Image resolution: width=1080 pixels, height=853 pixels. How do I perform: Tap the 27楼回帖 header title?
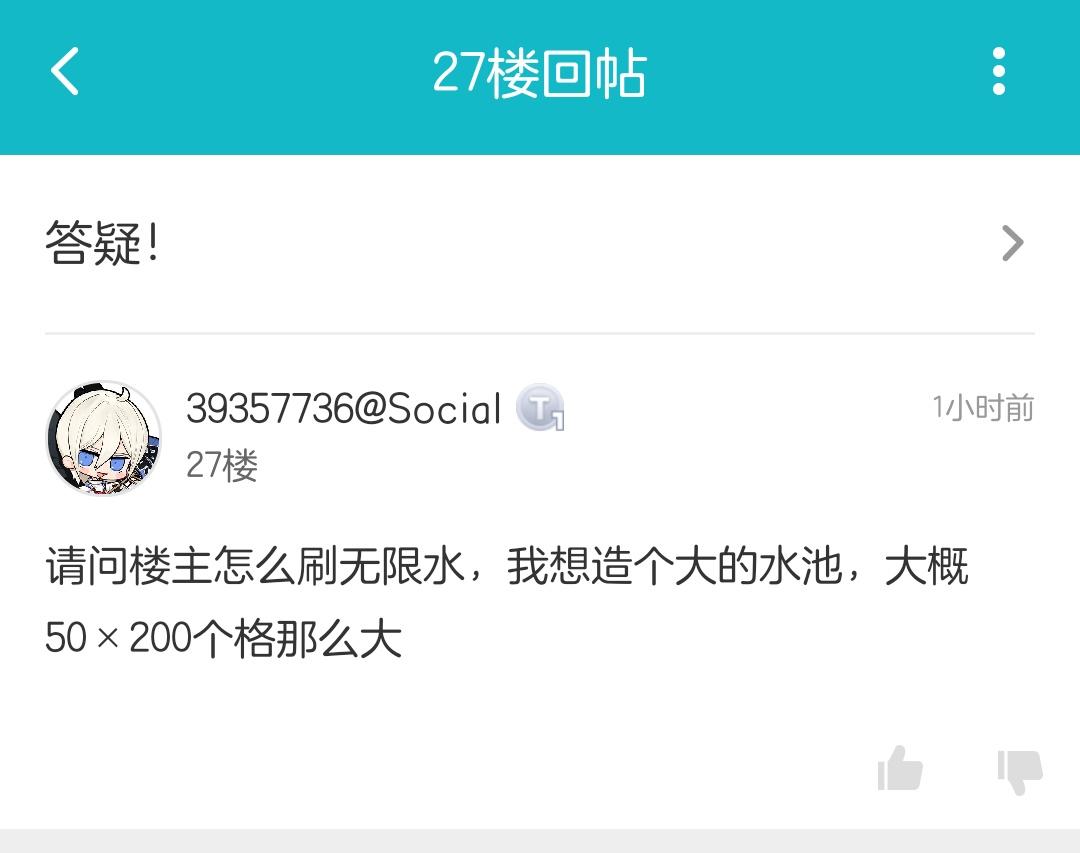pos(539,72)
